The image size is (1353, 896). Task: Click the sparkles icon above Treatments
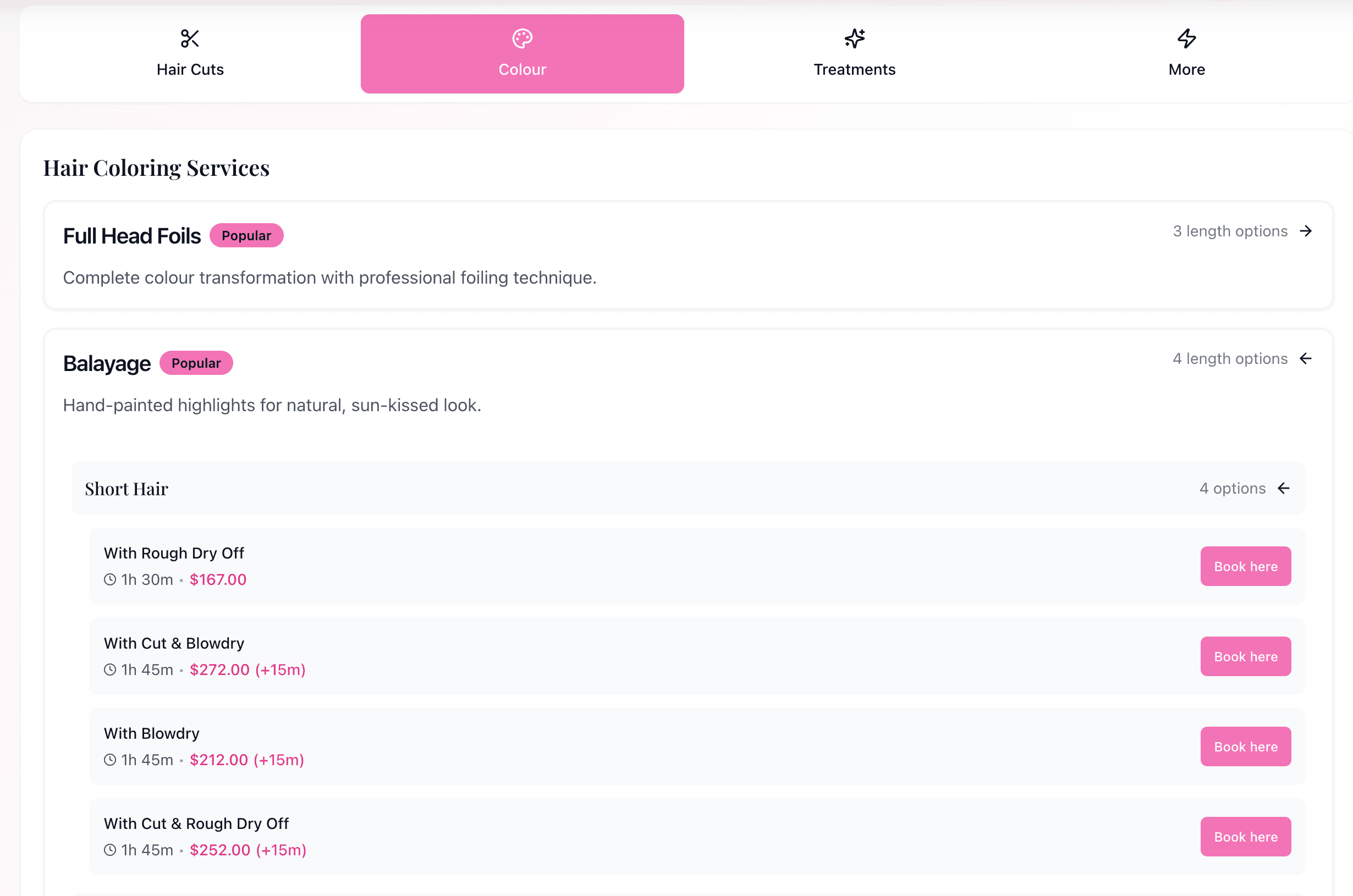[855, 39]
